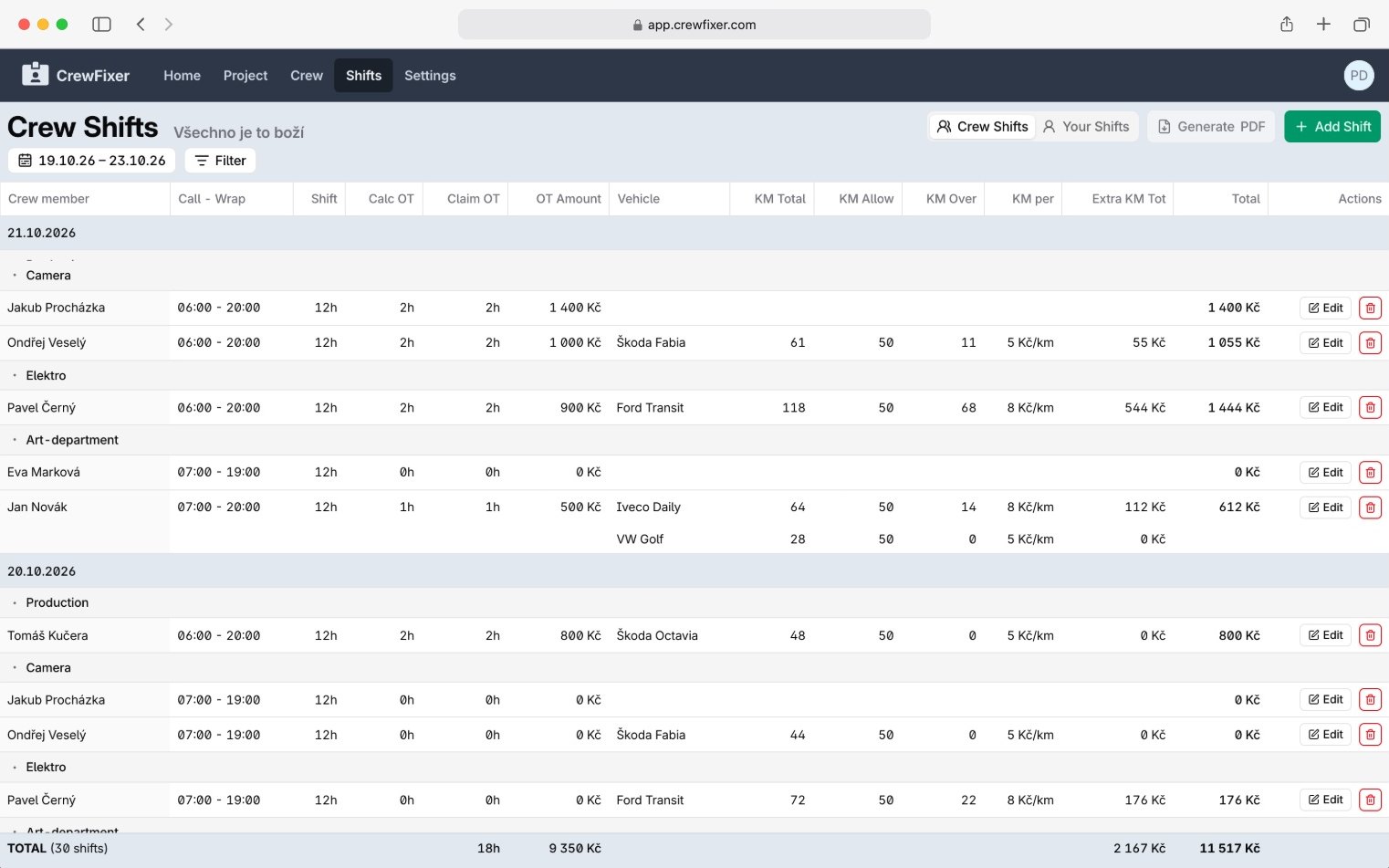The height and width of the screenshot is (868, 1389).
Task: Select the 21.10.2026 date row
Action: coord(694,234)
